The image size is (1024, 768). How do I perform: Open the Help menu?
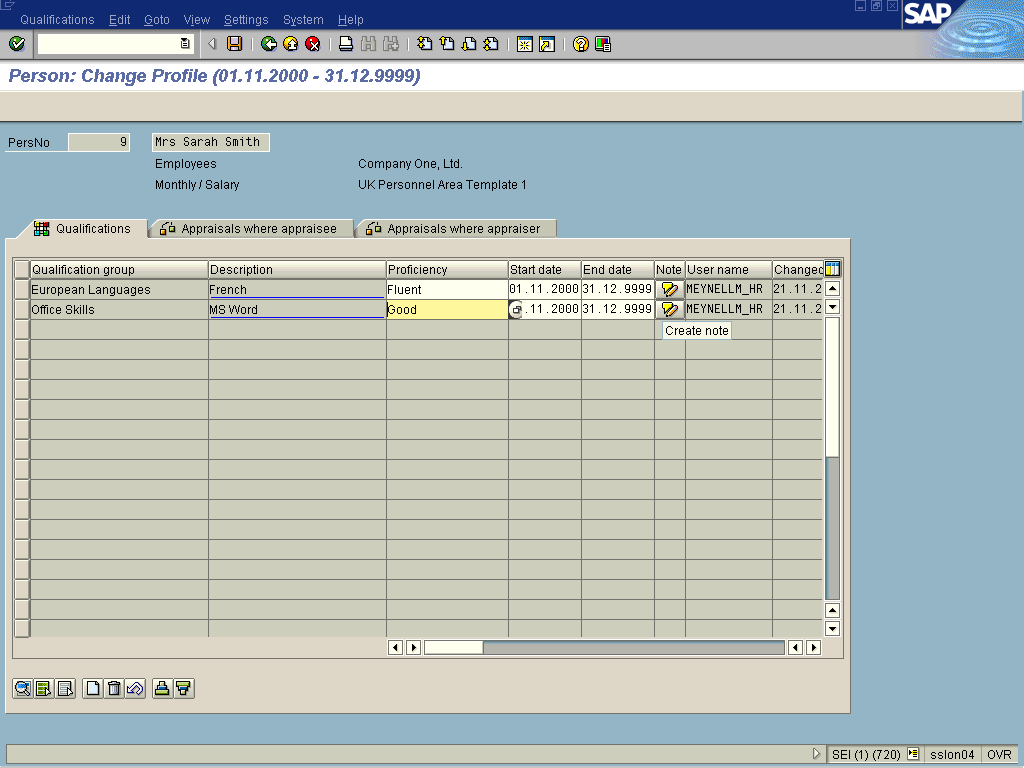[351, 20]
